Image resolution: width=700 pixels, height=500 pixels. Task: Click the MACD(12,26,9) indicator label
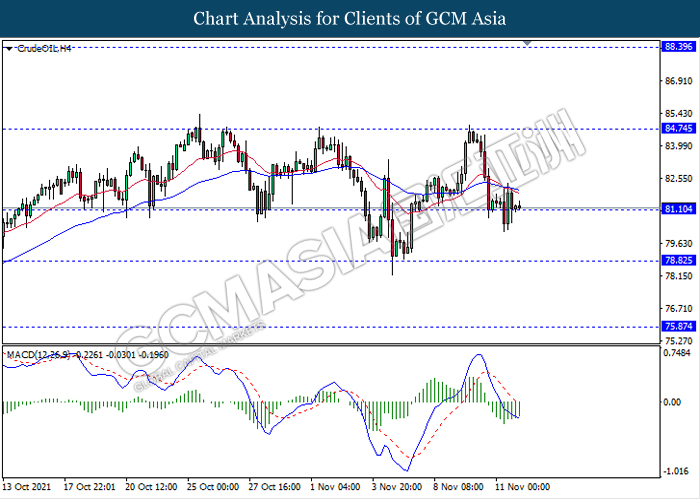(38, 355)
